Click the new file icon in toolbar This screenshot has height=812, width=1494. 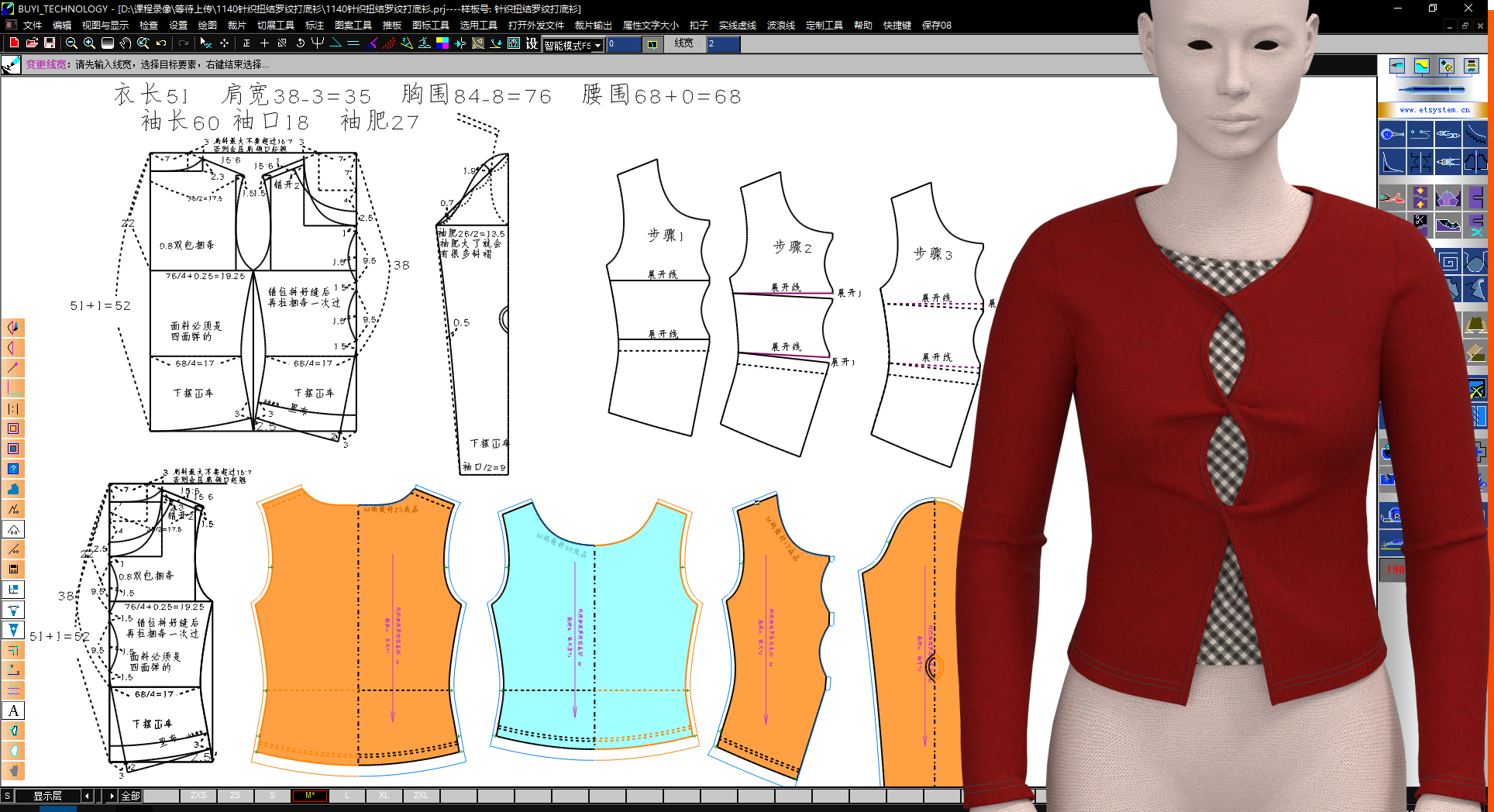[x=13, y=43]
